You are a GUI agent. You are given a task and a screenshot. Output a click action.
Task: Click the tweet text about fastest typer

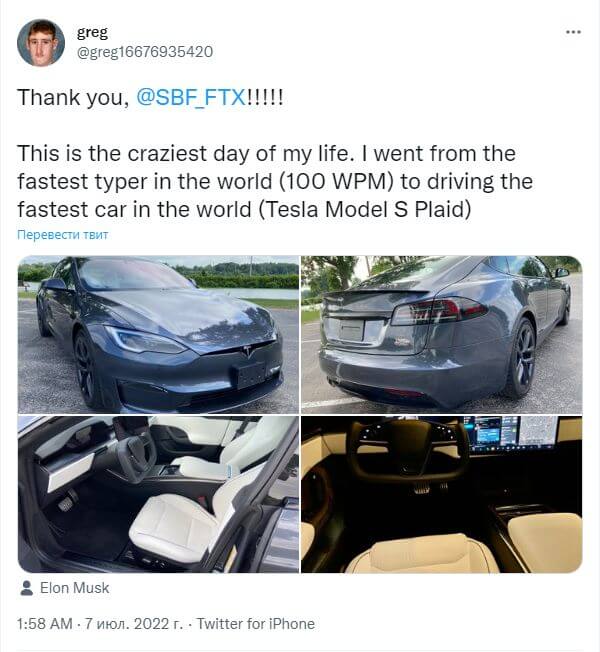(275, 181)
